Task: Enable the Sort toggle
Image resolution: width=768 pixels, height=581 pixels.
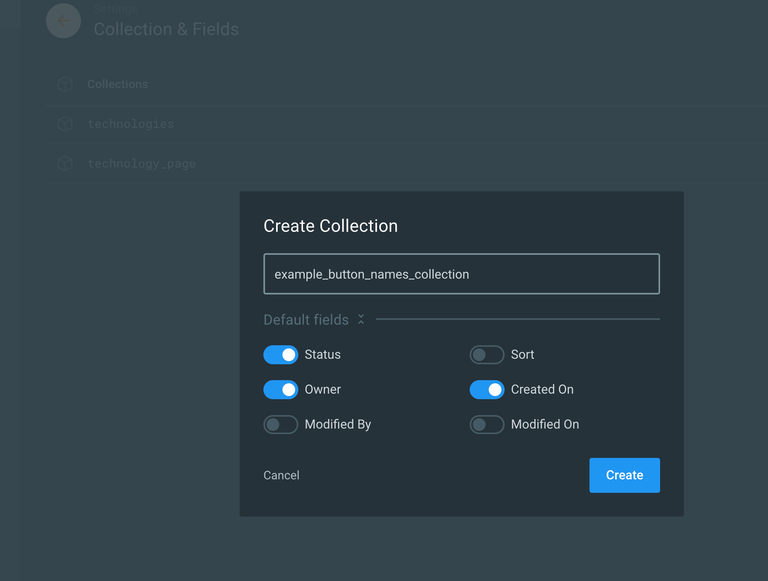Action: tap(487, 355)
